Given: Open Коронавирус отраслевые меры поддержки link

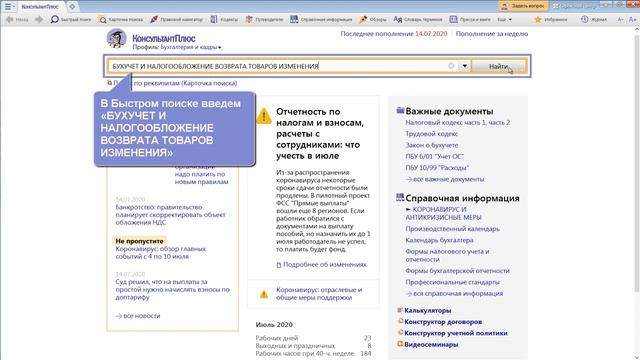Looking at the screenshot, I should coord(319,293).
